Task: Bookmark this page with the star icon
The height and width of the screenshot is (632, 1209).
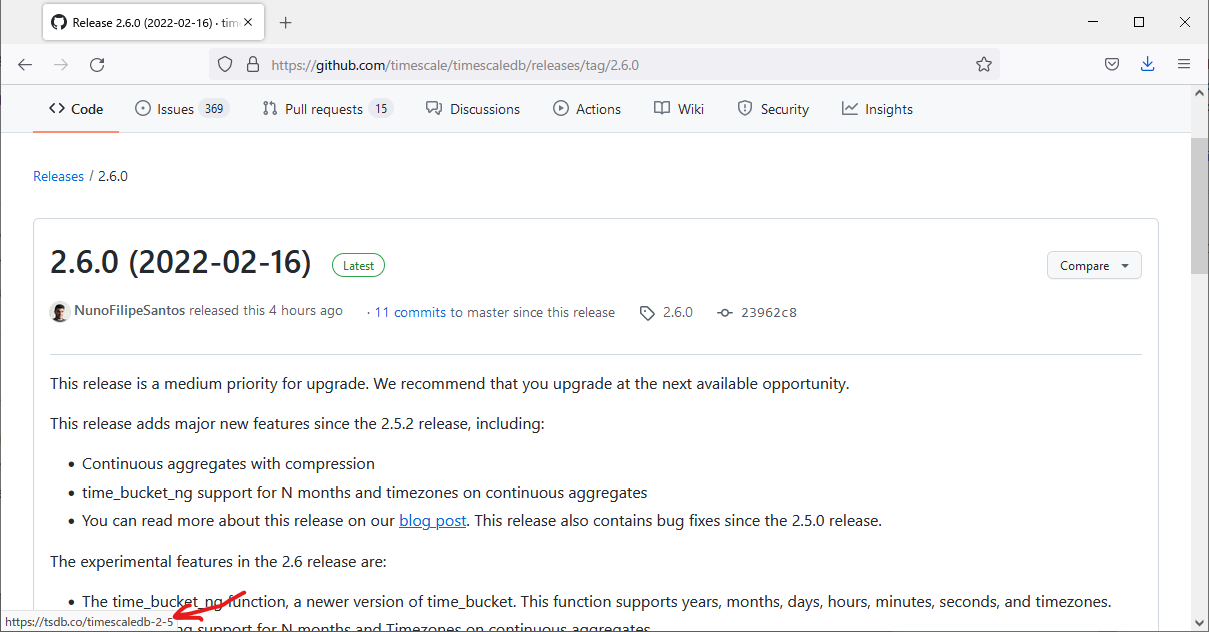Action: (x=984, y=64)
